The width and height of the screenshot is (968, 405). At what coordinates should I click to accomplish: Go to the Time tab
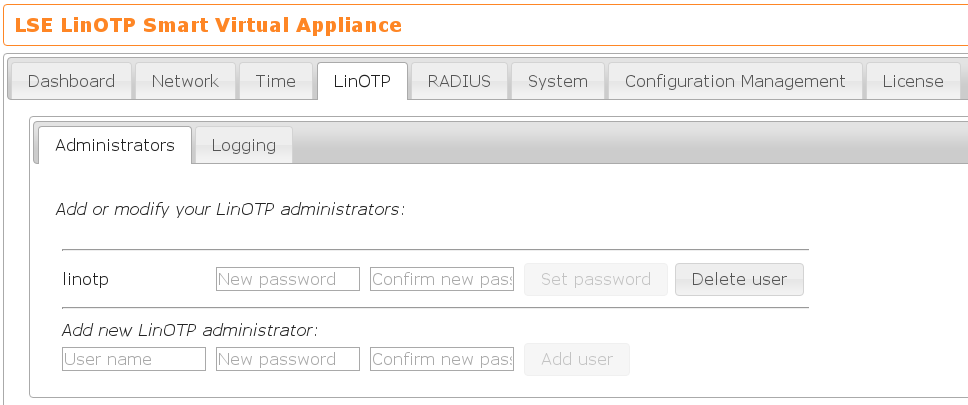(275, 82)
